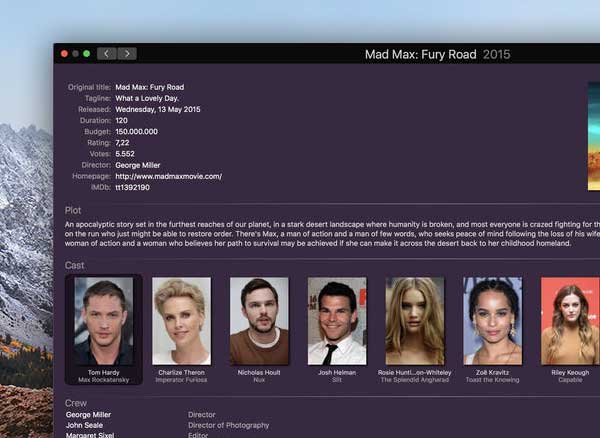Select Margaret Sixel in the Crew list
The width and height of the screenshot is (600, 438).
pyautogui.click(x=88, y=435)
